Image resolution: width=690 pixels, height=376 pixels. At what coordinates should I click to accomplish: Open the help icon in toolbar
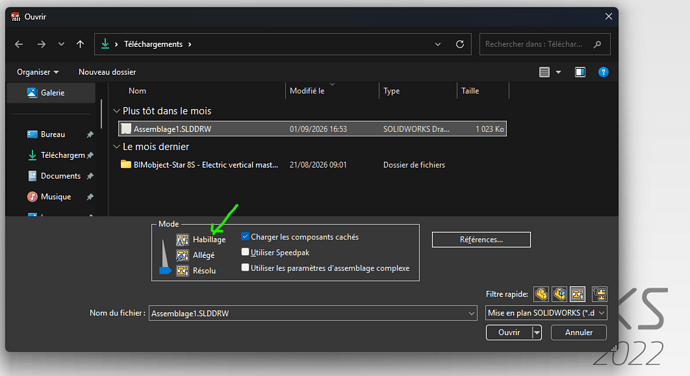pos(603,72)
